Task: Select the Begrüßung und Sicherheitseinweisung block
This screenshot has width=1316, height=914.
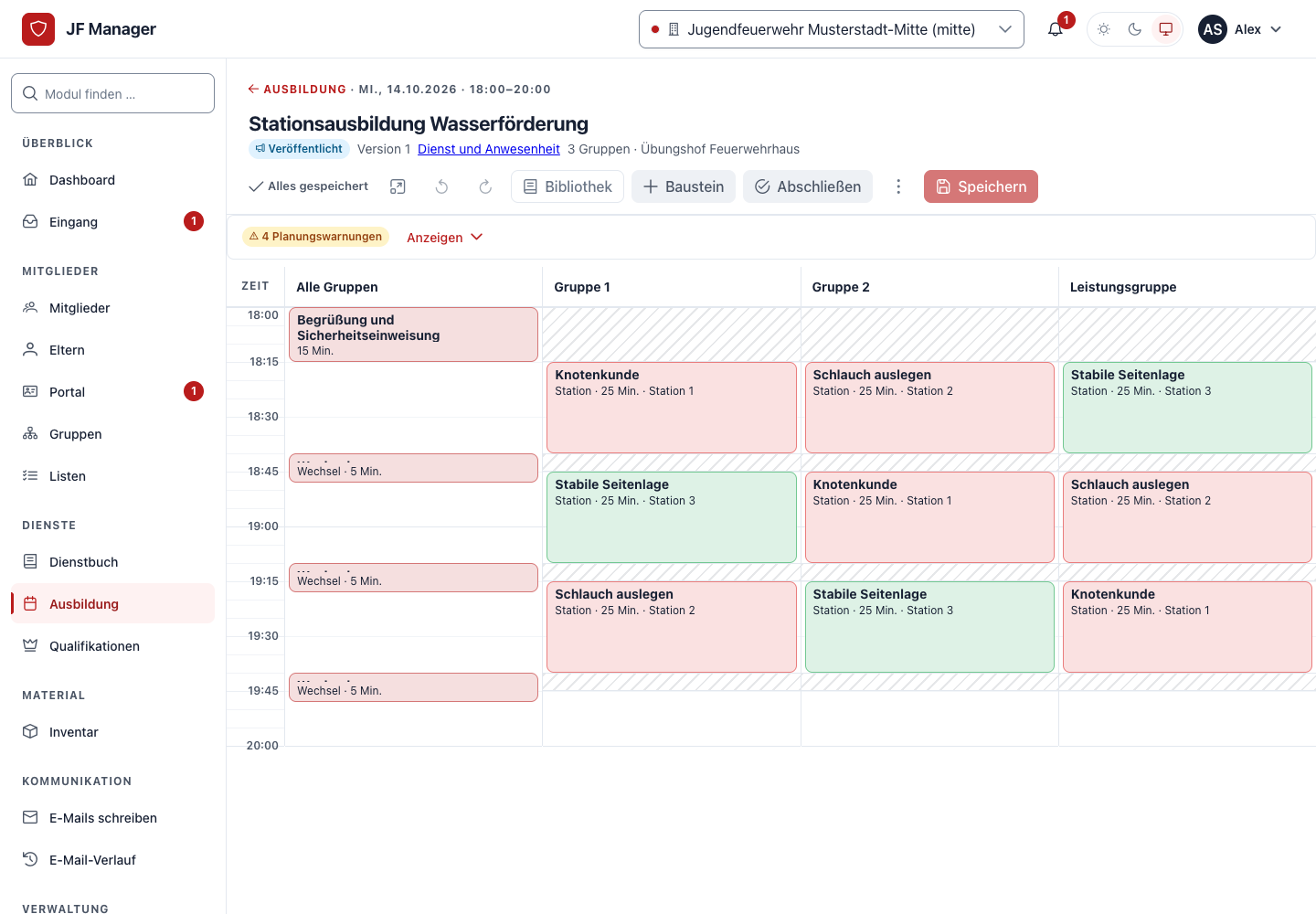Action: click(x=413, y=335)
